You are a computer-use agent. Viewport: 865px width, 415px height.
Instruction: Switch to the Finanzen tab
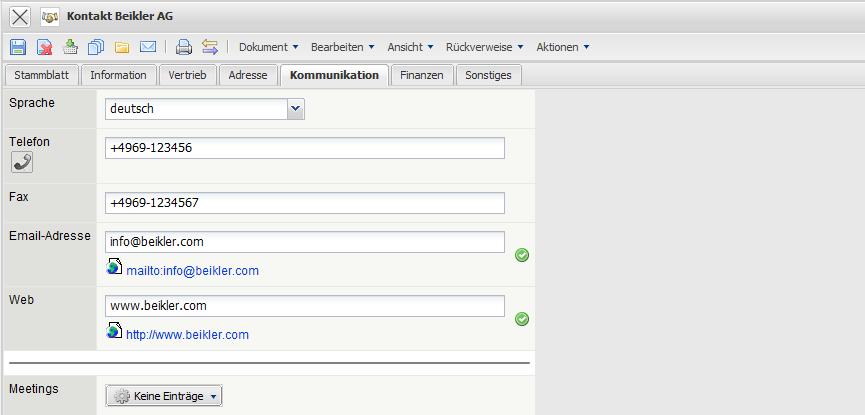point(421,75)
